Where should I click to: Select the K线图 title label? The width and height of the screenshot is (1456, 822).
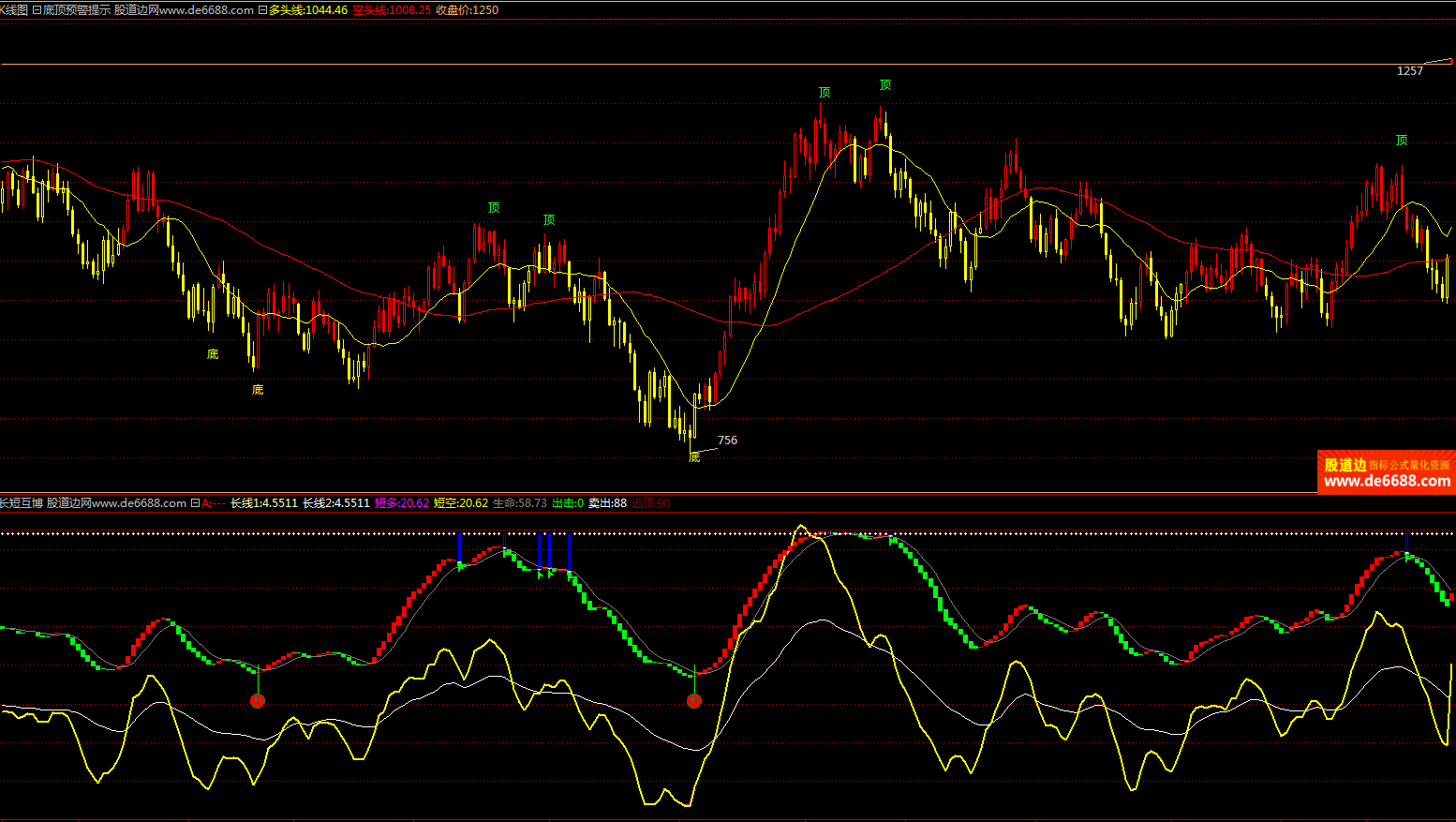[14, 10]
